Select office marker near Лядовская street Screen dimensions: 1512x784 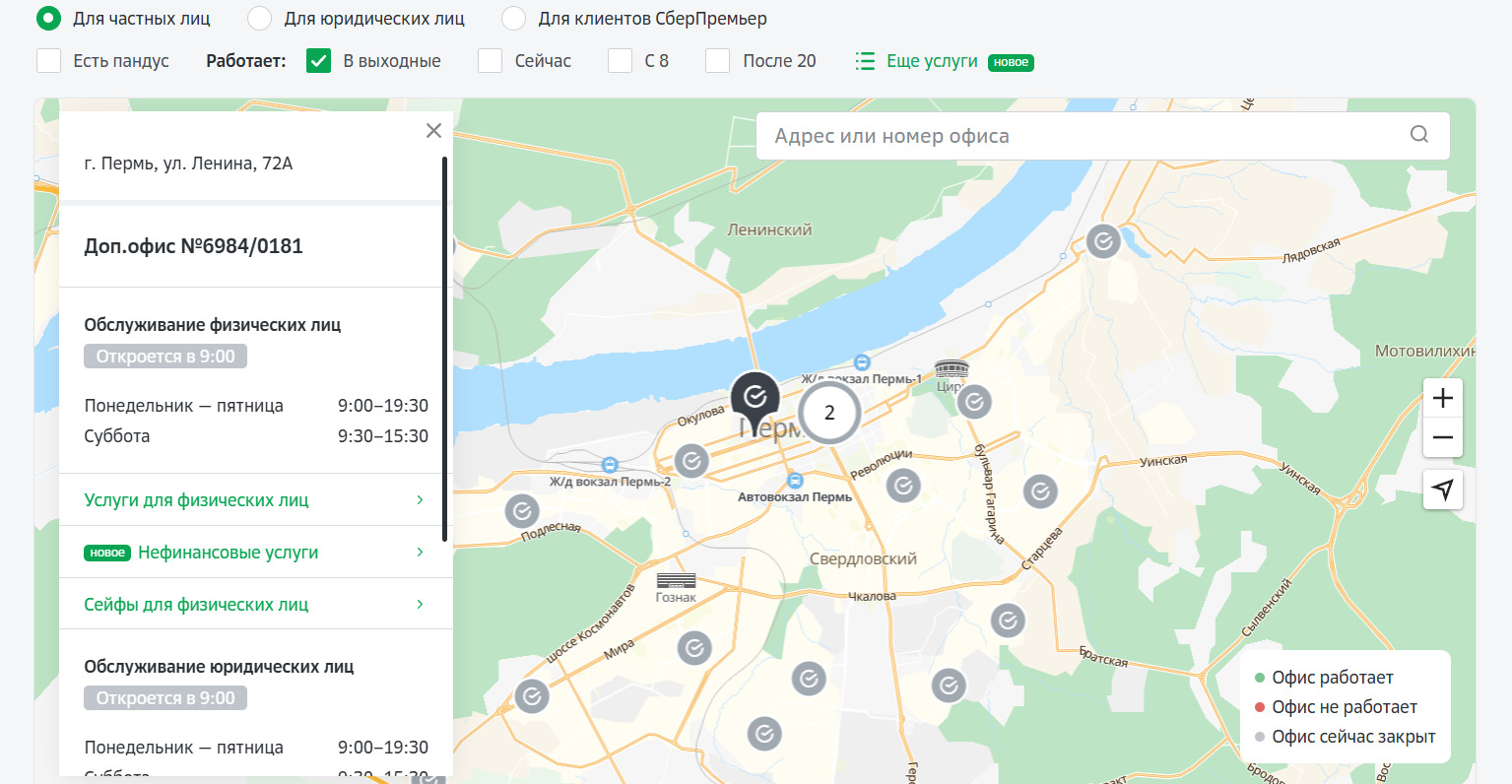pyautogui.click(x=1103, y=240)
